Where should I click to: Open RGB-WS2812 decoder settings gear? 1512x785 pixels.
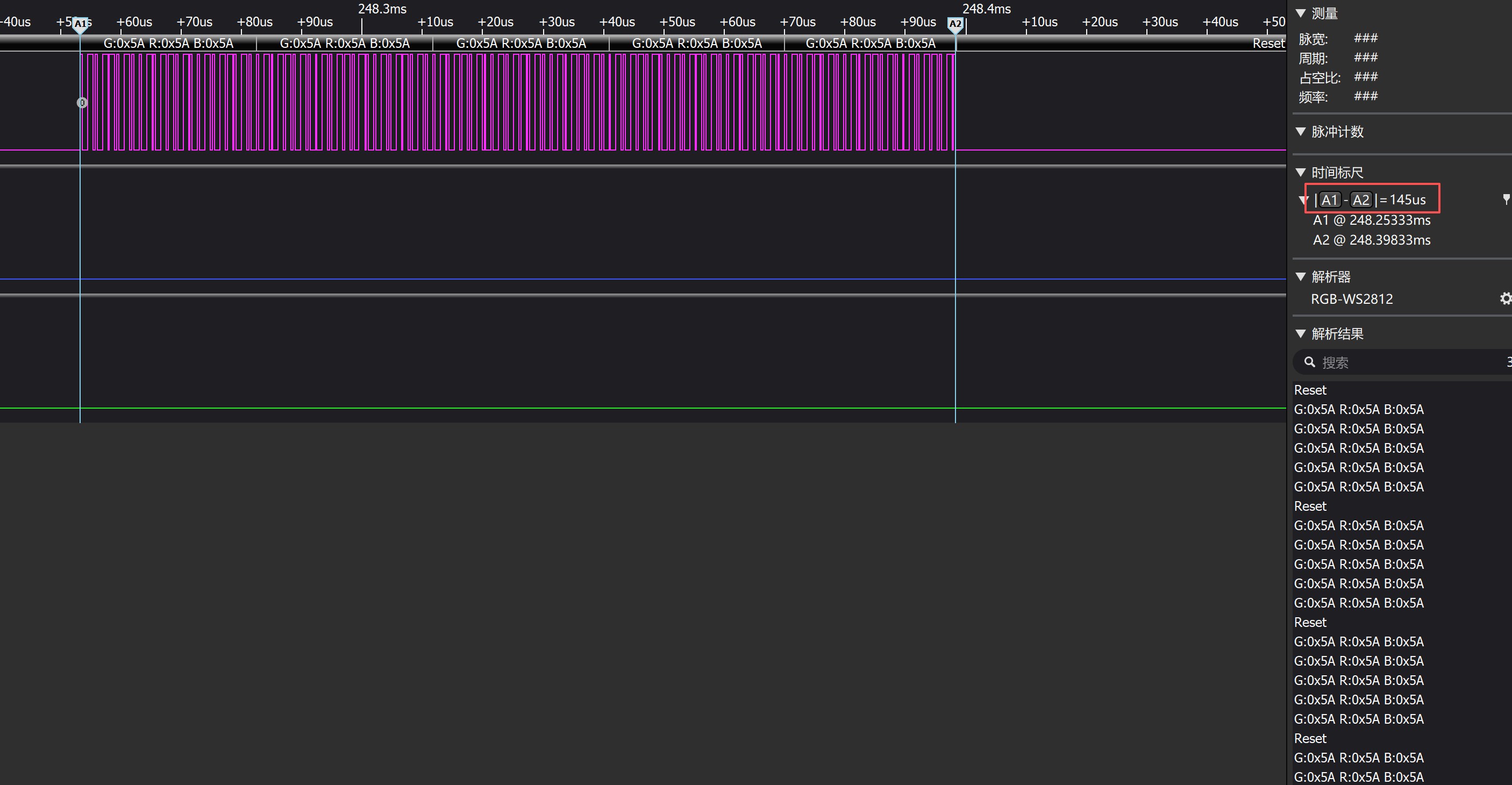pos(1506,299)
